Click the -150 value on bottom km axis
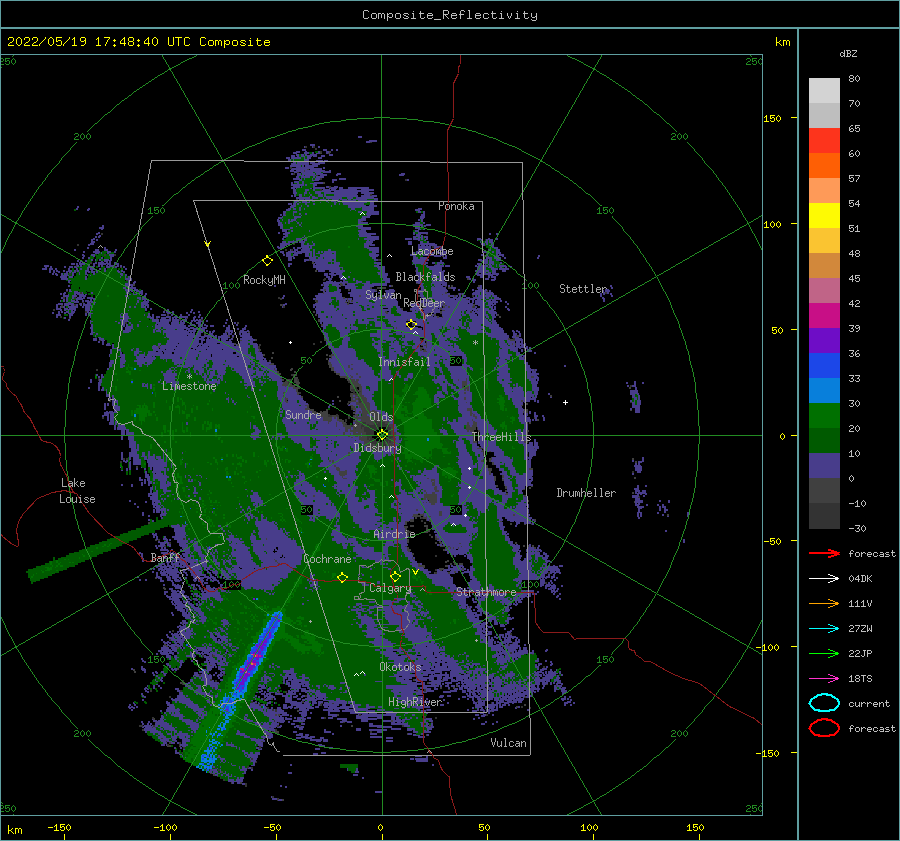The width and height of the screenshot is (900, 841). point(59,827)
